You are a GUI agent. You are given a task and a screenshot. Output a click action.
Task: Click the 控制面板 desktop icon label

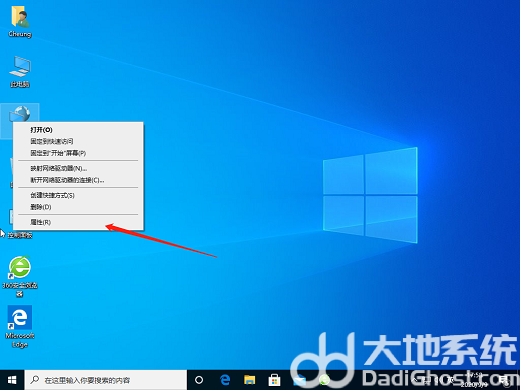point(20,235)
